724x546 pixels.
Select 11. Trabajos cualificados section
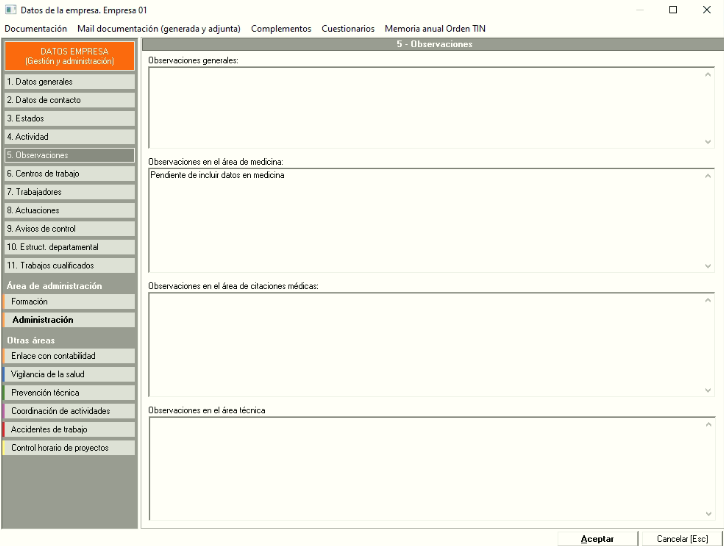click(x=69, y=266)
